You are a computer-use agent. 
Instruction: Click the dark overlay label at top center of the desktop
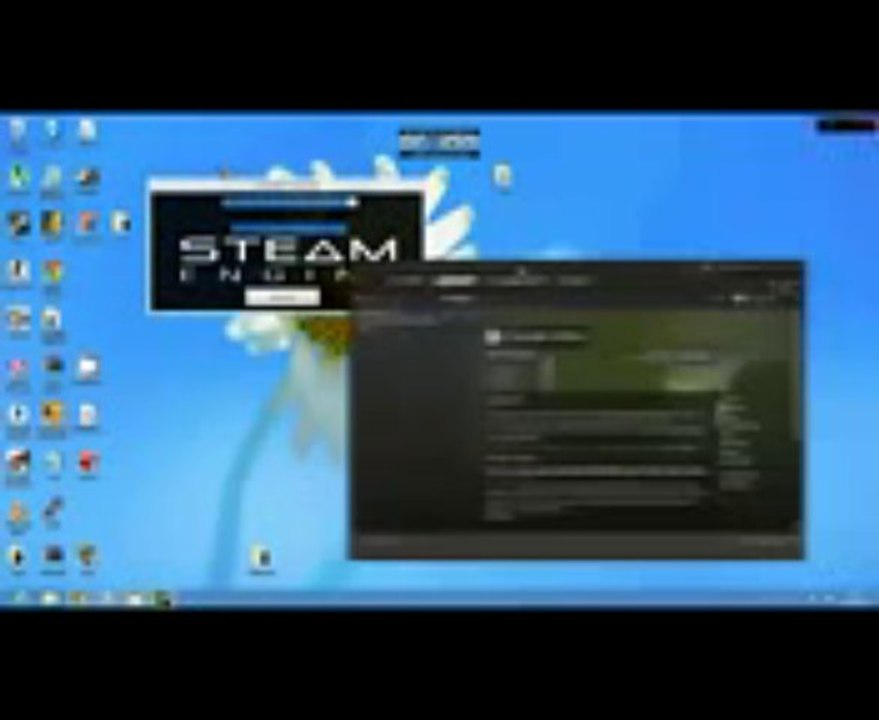click(x=440, y=144)
